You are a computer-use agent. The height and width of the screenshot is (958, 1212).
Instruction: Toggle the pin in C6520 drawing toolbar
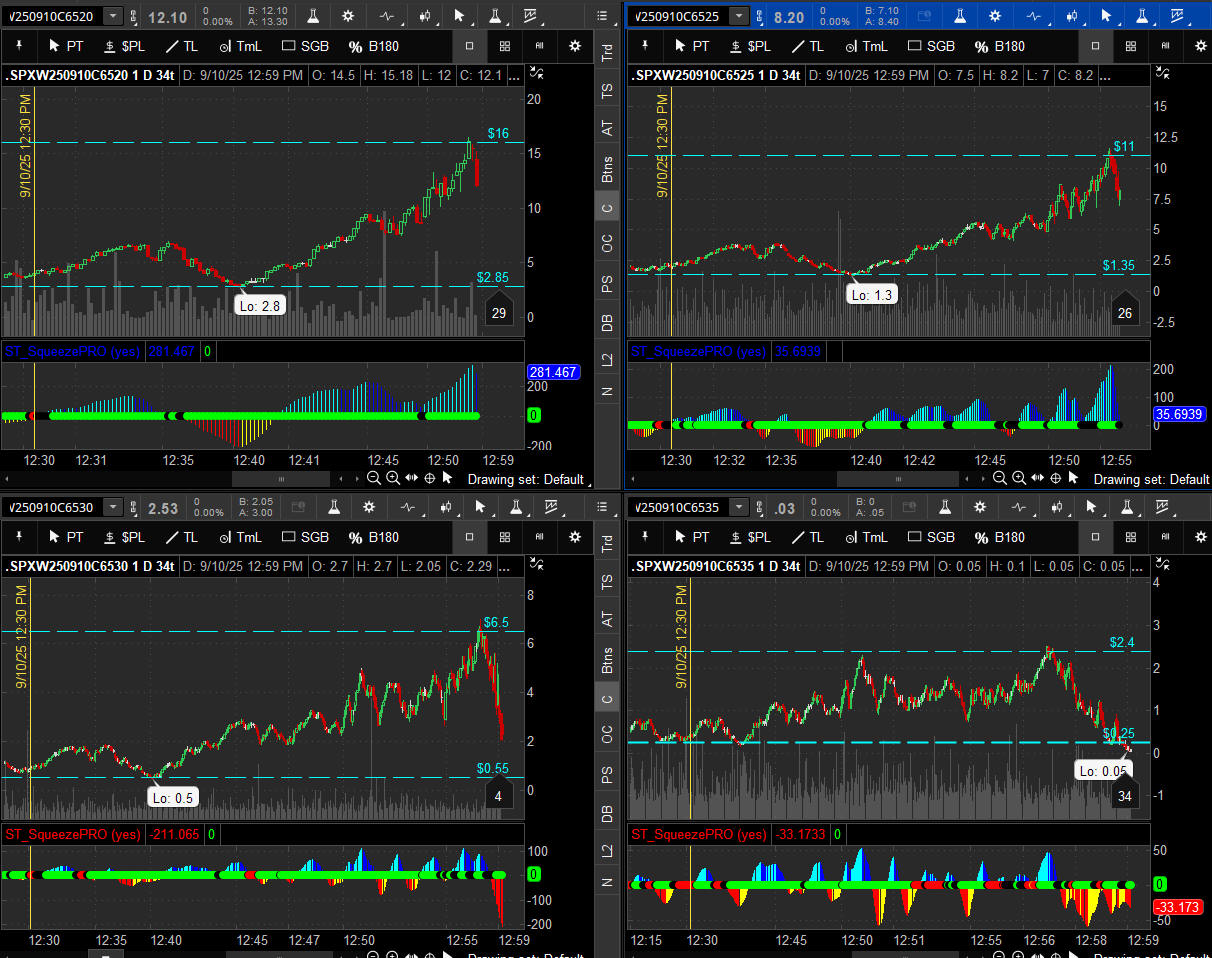pos(19,46)
